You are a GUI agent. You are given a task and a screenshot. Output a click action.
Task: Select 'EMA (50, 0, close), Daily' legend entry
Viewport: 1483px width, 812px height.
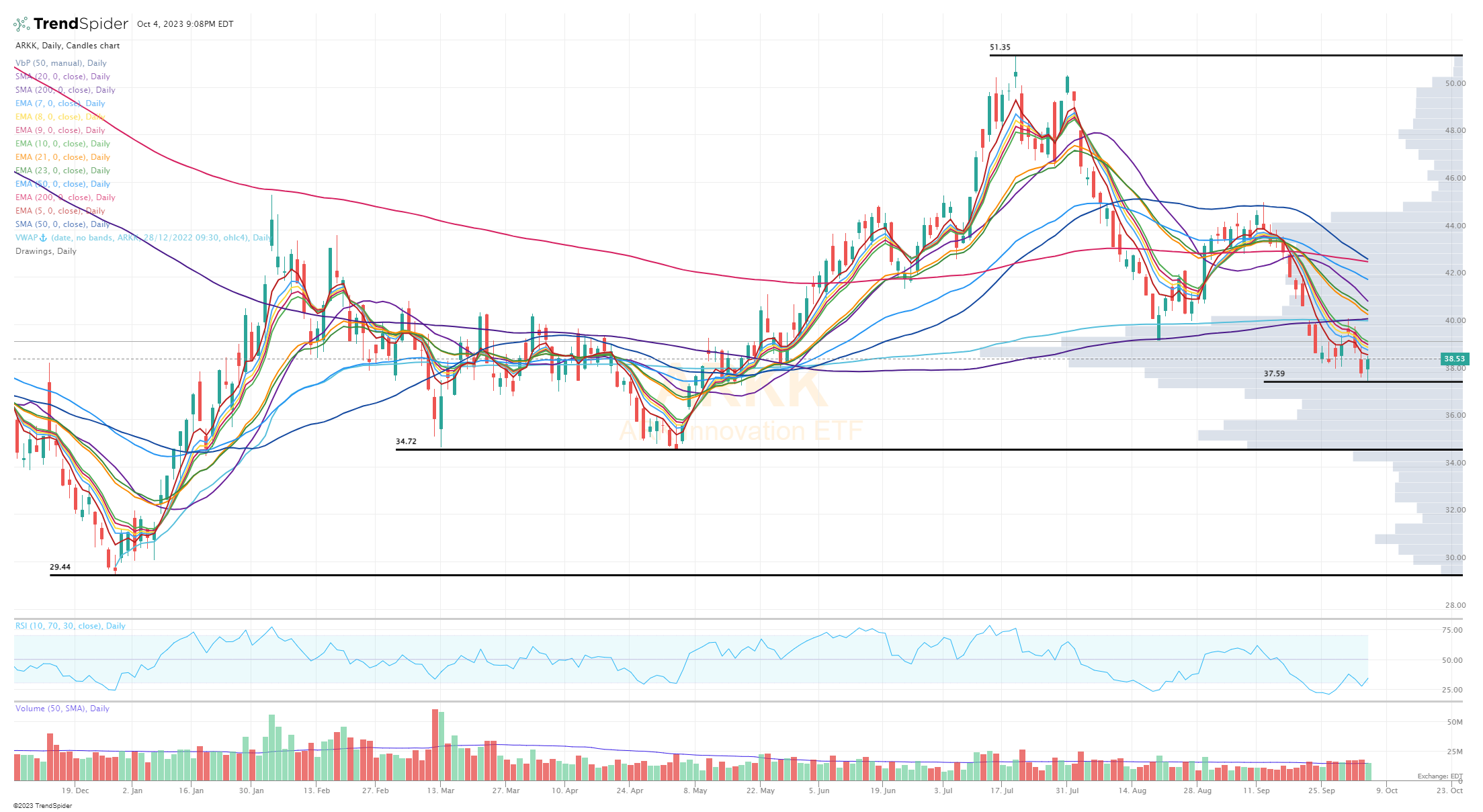tap(62, 184)
